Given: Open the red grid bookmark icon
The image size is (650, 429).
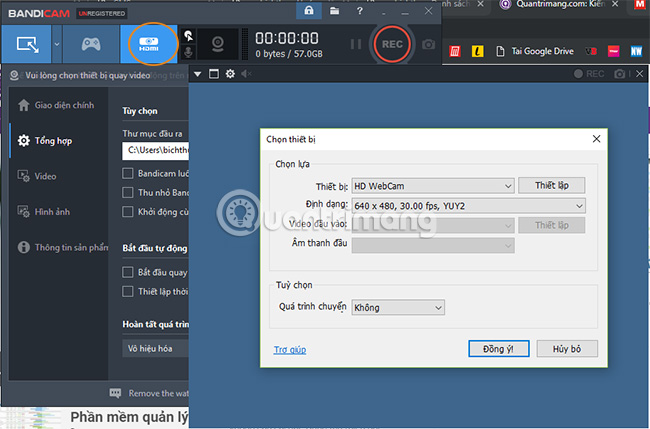Looking at the screenshot, I should (x=455, y=51).
